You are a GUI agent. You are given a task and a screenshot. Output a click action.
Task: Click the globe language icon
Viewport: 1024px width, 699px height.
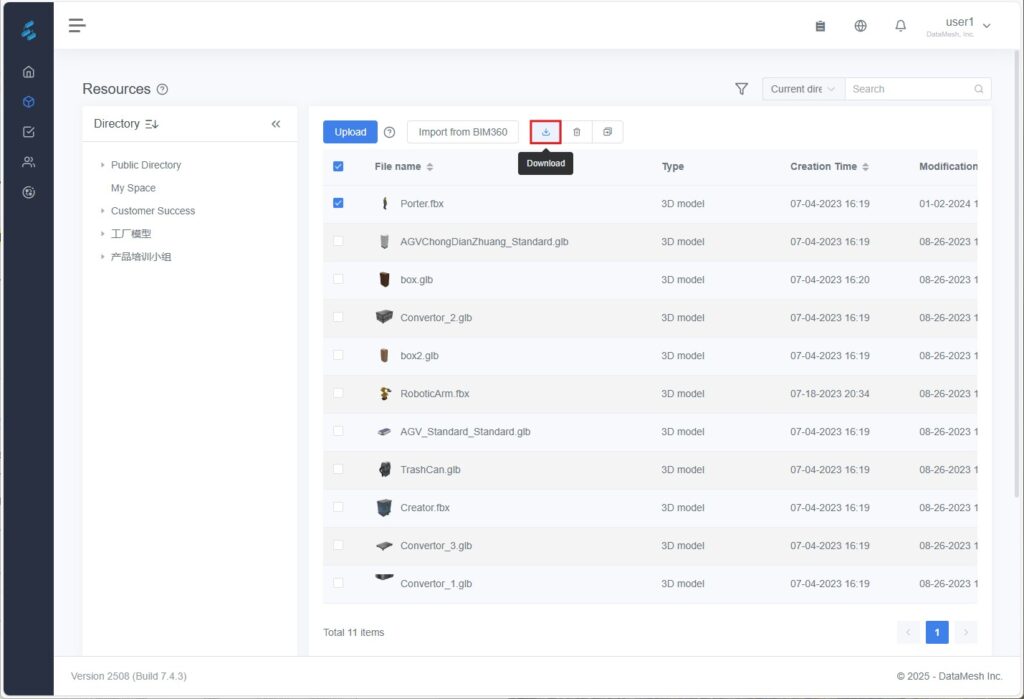(x=861, y=26)
